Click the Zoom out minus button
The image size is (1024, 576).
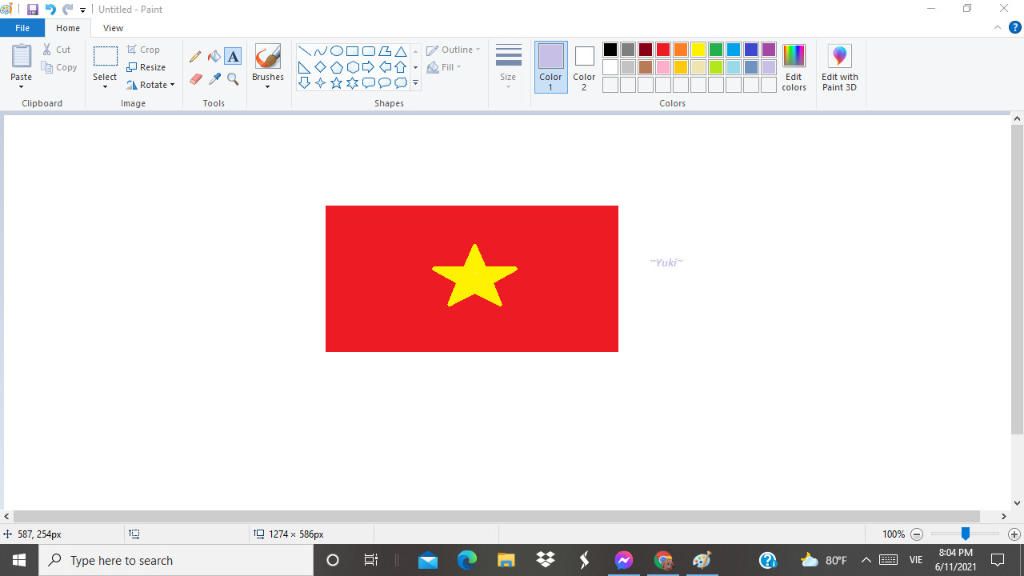click(x=916, y=534)
